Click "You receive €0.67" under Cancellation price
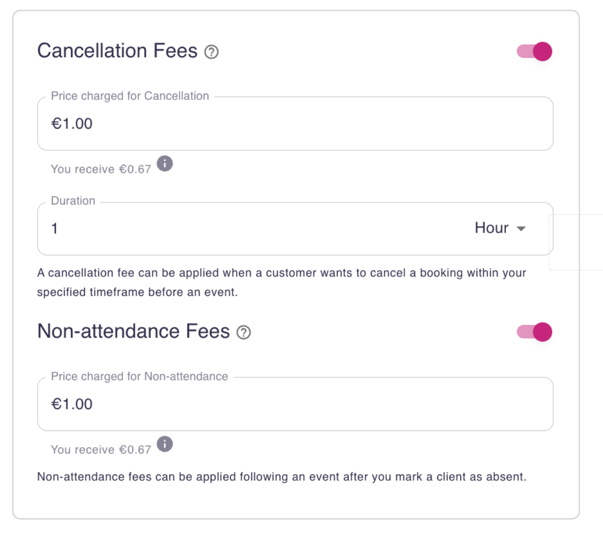The width and height of the screenshot is (603, 541). (101, 169)
